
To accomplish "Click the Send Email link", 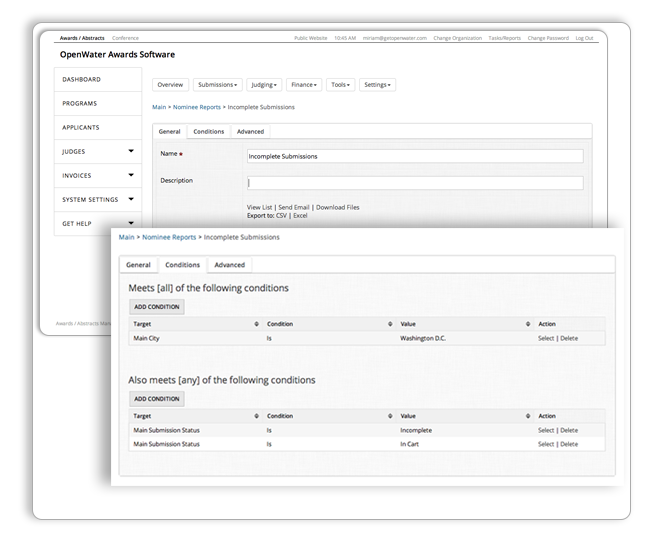I will tap(293, 207).
